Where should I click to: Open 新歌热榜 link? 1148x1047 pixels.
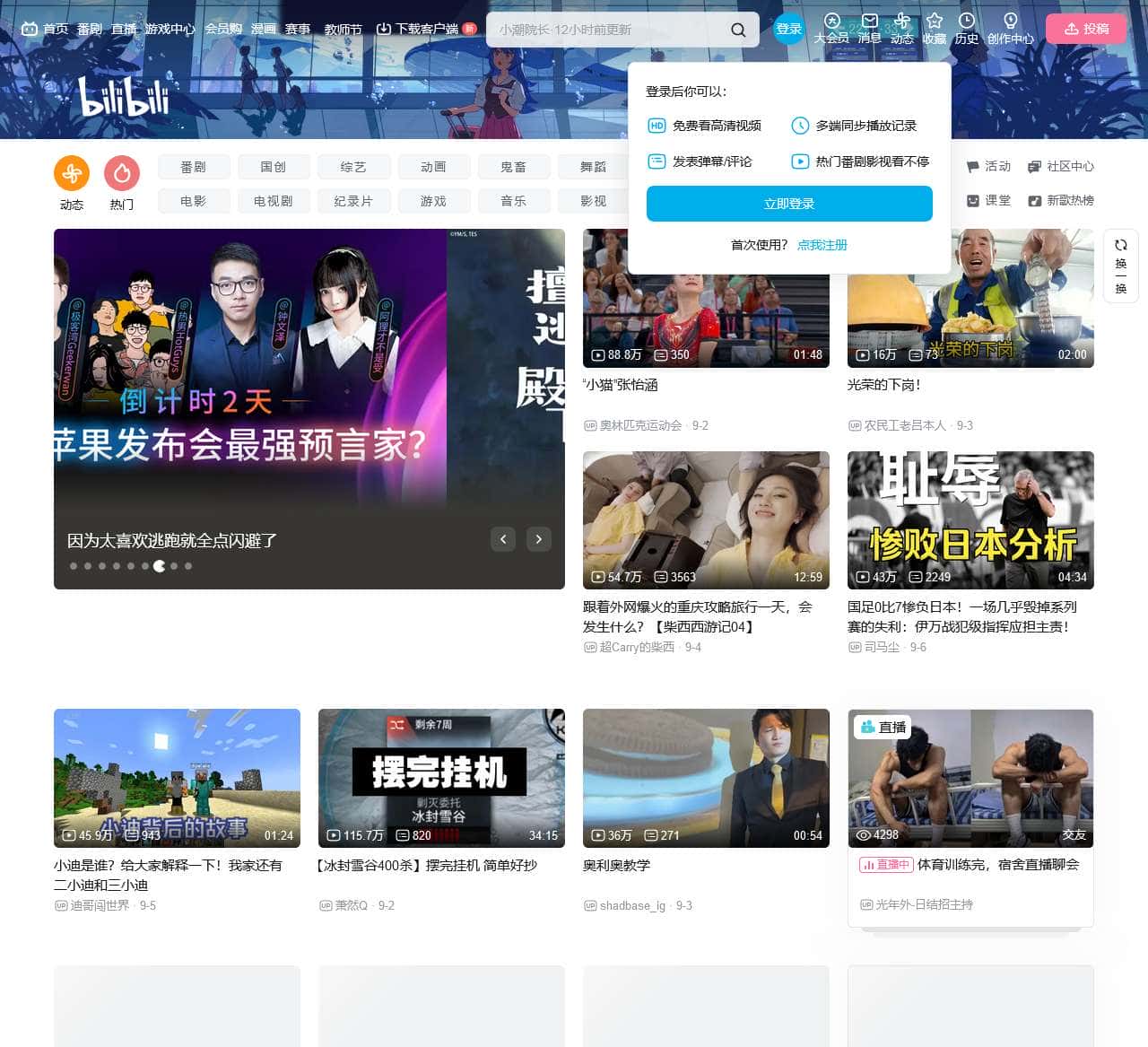(1060, 200)
